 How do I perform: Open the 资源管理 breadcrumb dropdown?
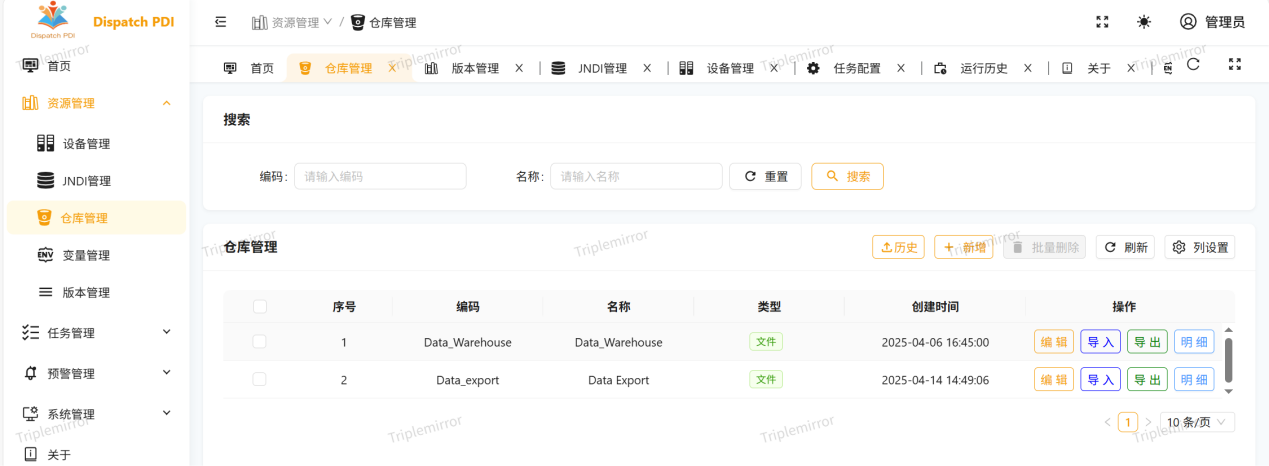292,22
